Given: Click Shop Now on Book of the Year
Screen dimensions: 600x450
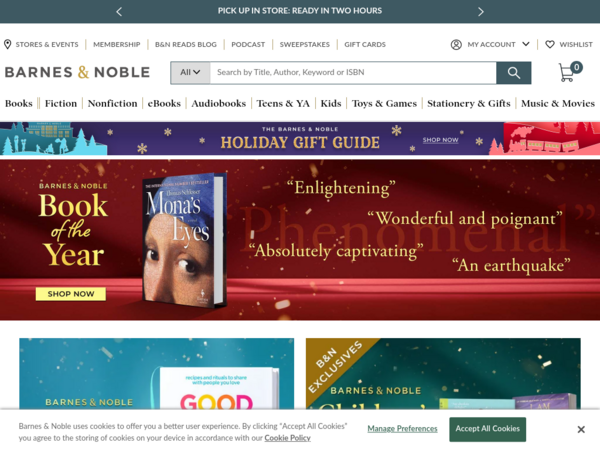Looking at the screenshot, I should click(x=71, y=294).
